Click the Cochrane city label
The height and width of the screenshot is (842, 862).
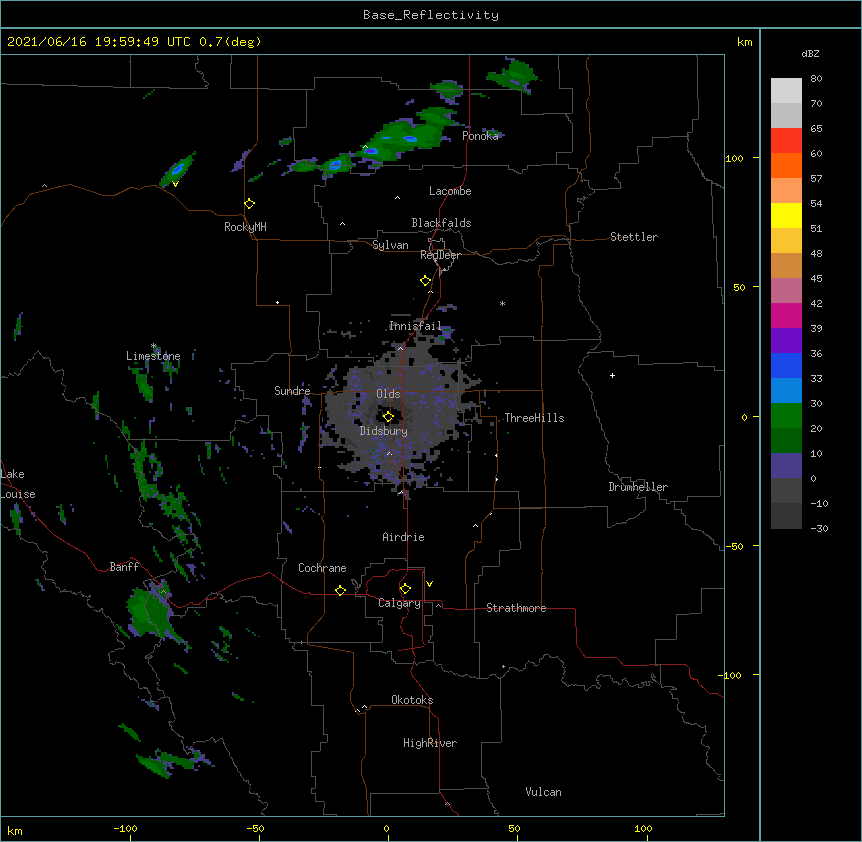(322, 568)
